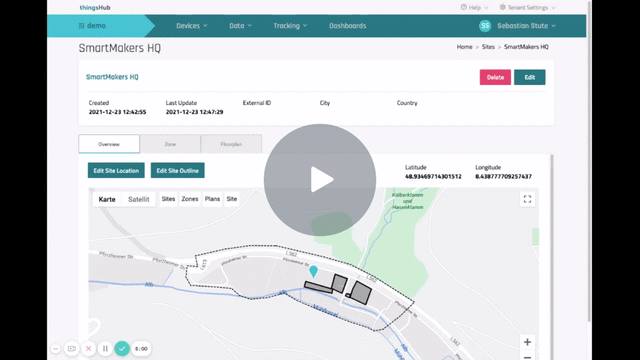Toggle the Zones map layer

190,199
